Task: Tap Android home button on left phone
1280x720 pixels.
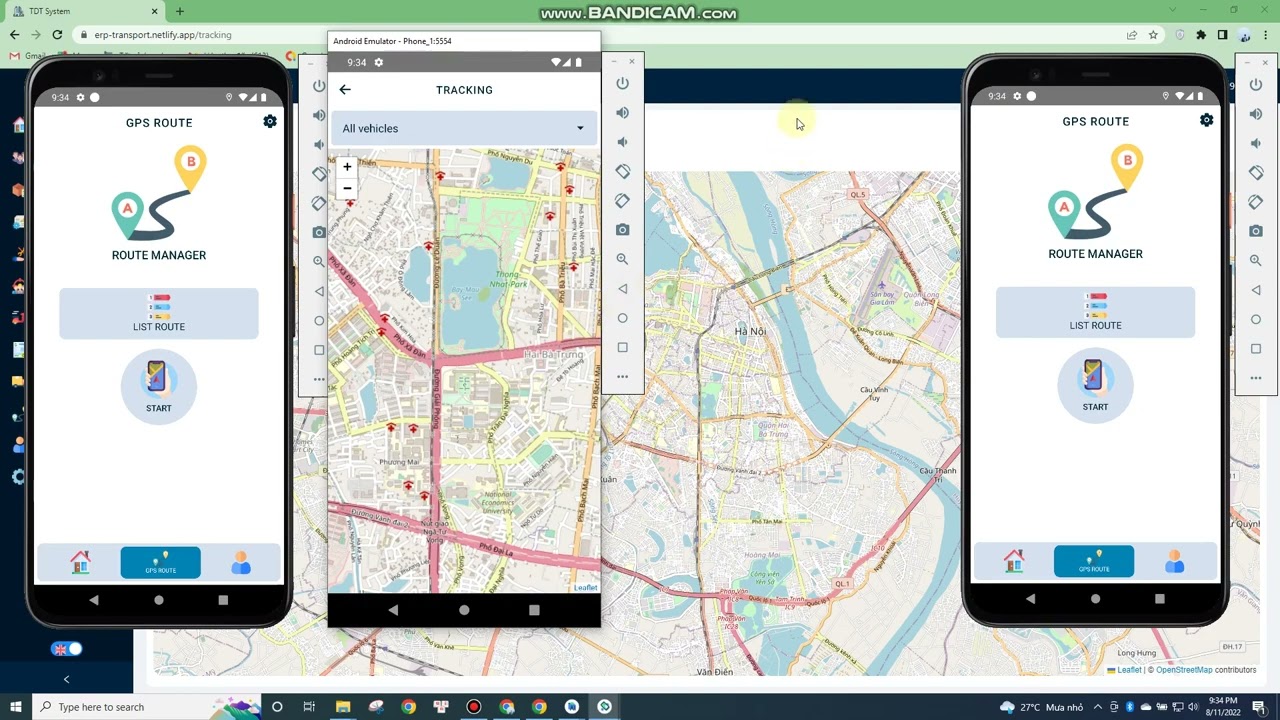Action: (x=158, y=600)
